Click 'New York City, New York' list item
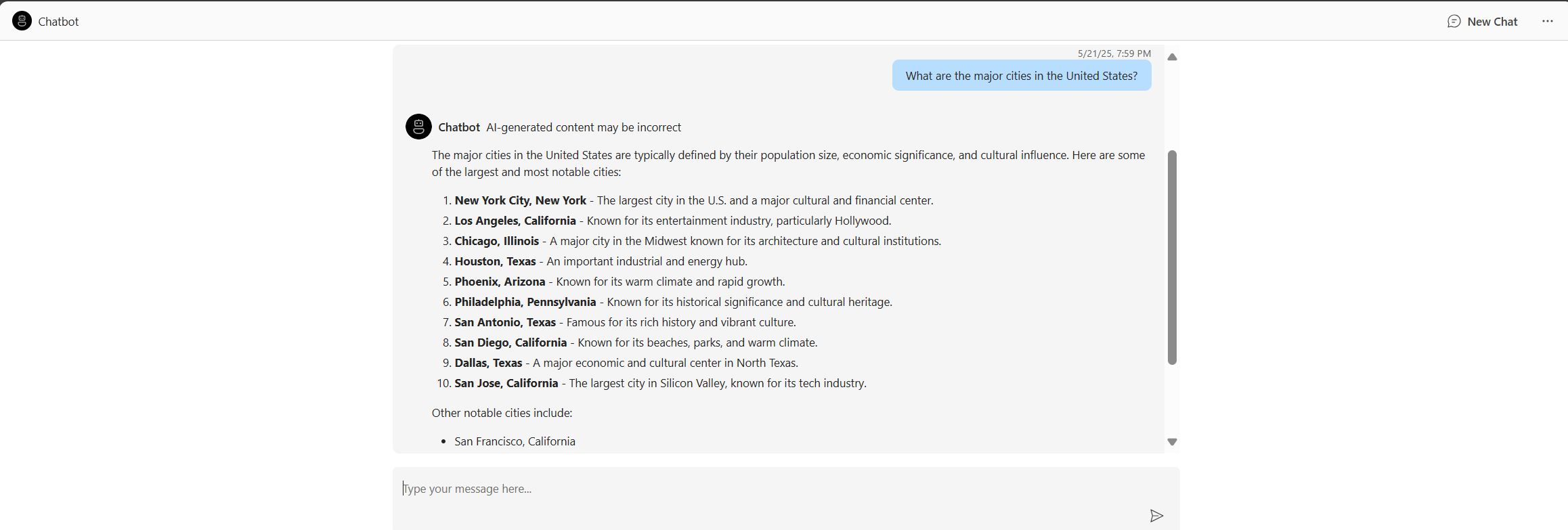1568x530 pixels. 694,200
